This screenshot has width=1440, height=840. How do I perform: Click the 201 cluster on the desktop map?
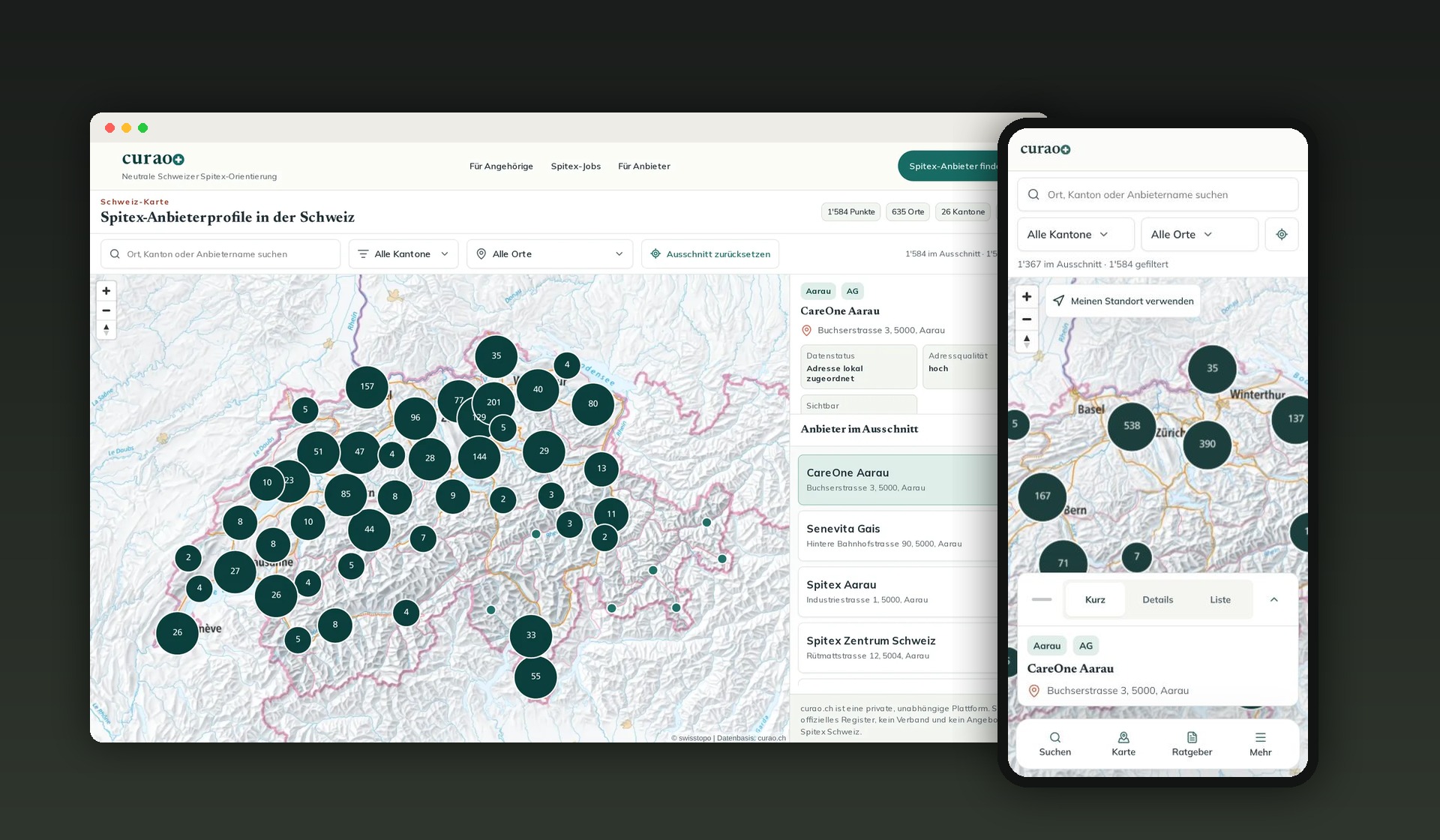(x=493, y=403)
